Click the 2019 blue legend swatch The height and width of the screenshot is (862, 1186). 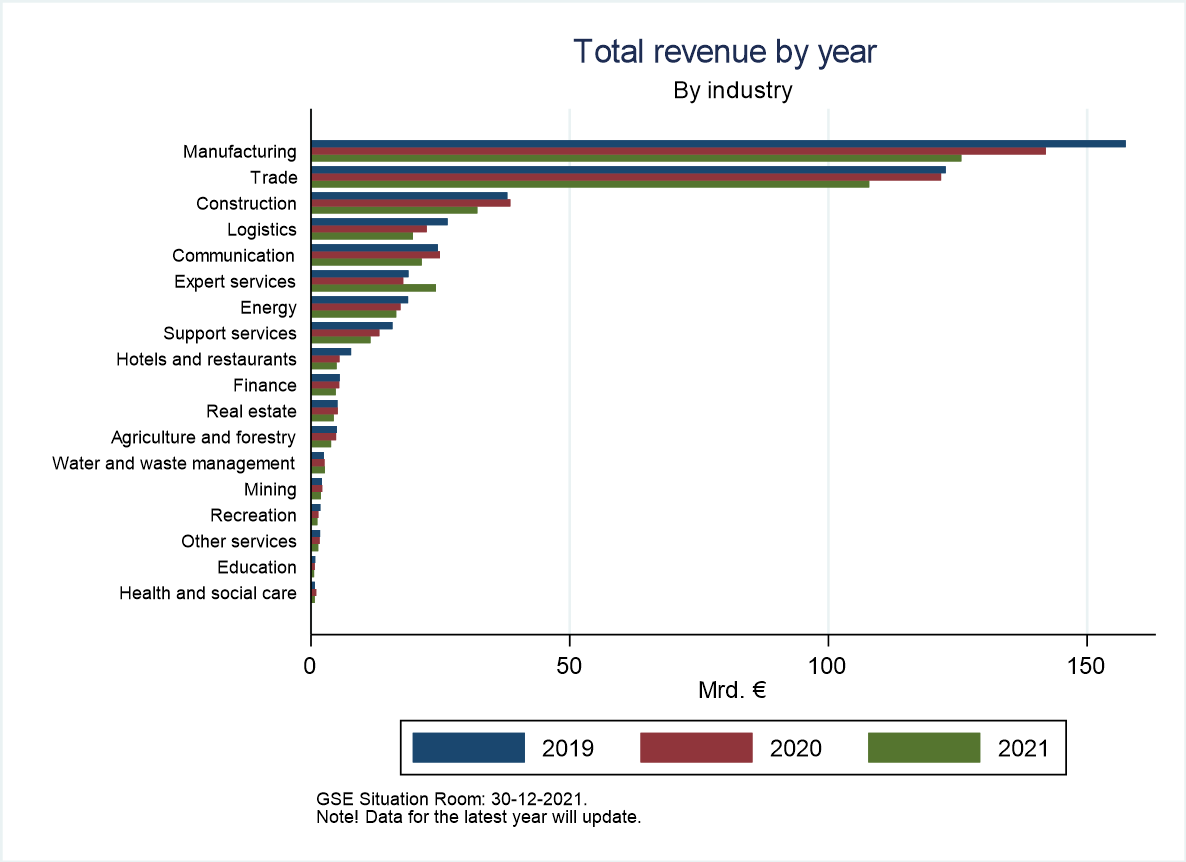(468, 747)
